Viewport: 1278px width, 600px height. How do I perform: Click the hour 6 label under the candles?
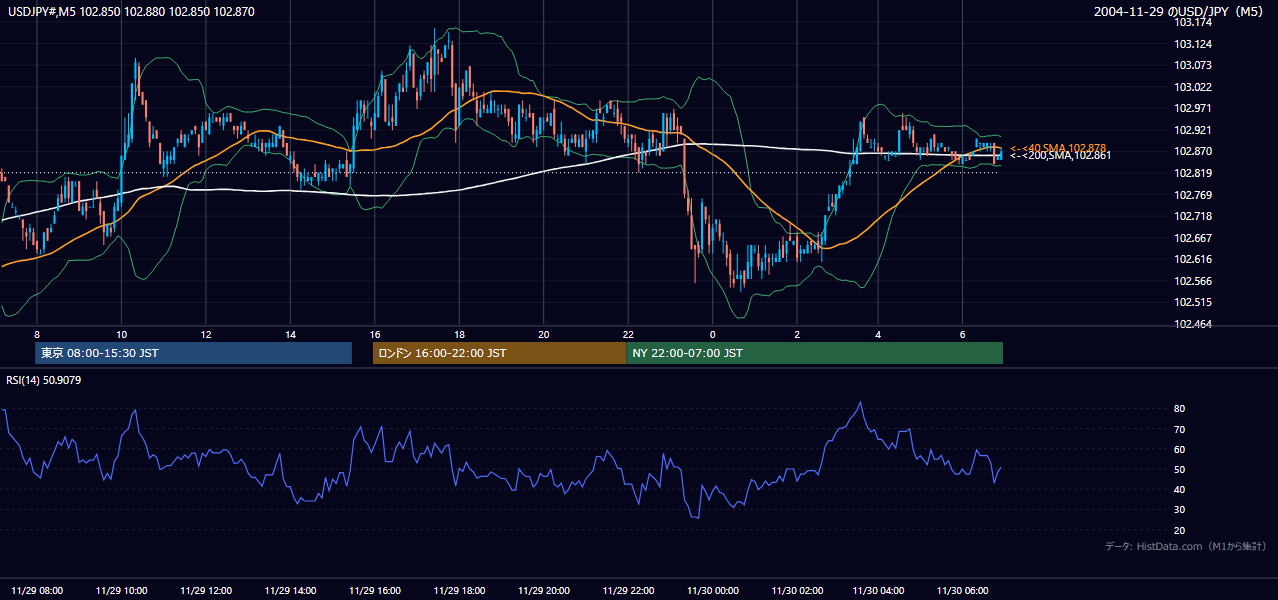(962, 333)
